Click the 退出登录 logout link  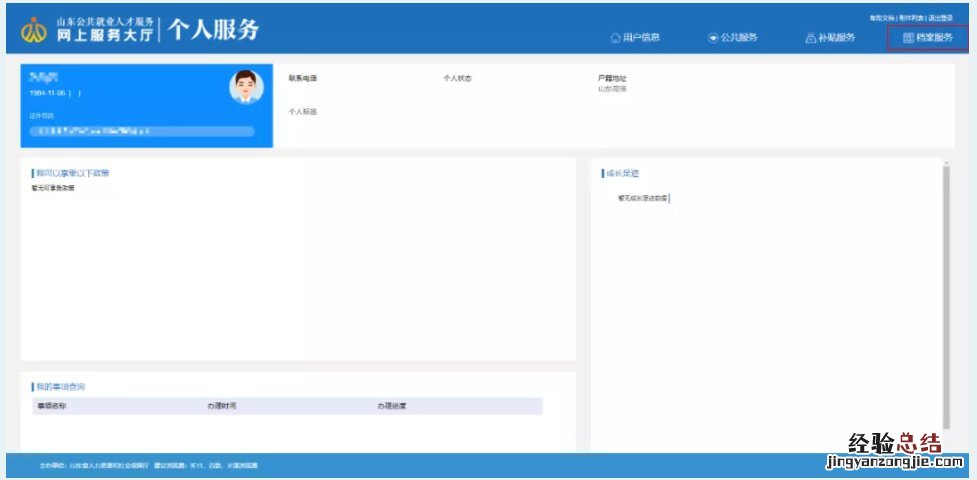point(940,18)
